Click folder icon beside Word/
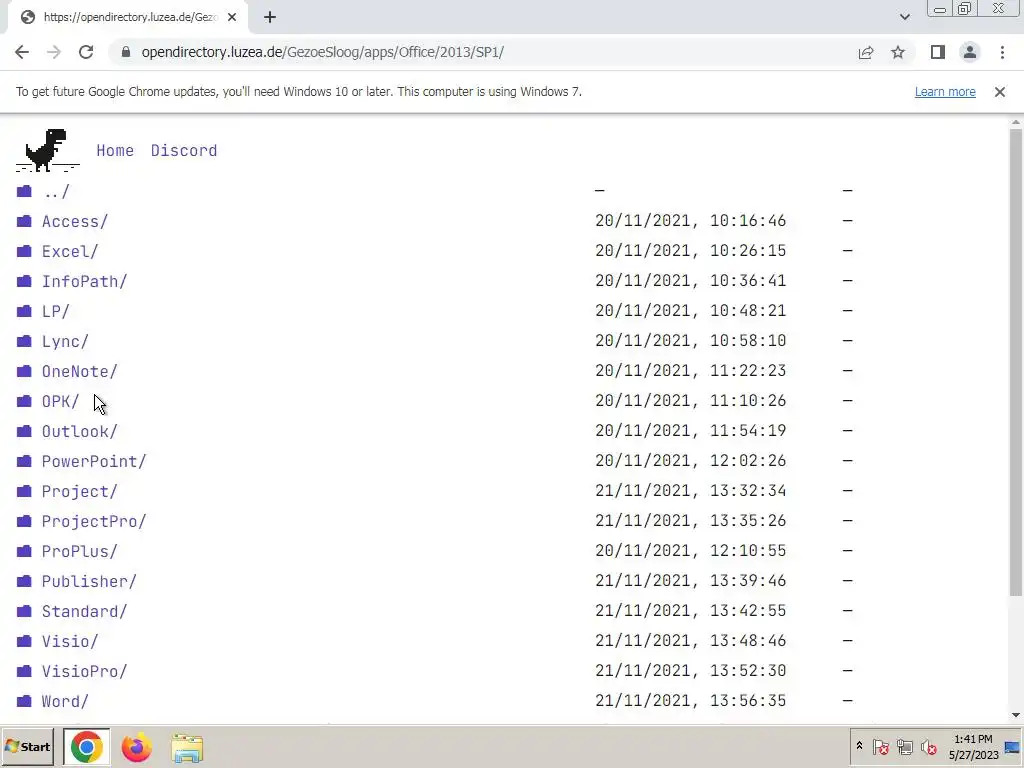1024x768 pixels. [x=24, y=701]
